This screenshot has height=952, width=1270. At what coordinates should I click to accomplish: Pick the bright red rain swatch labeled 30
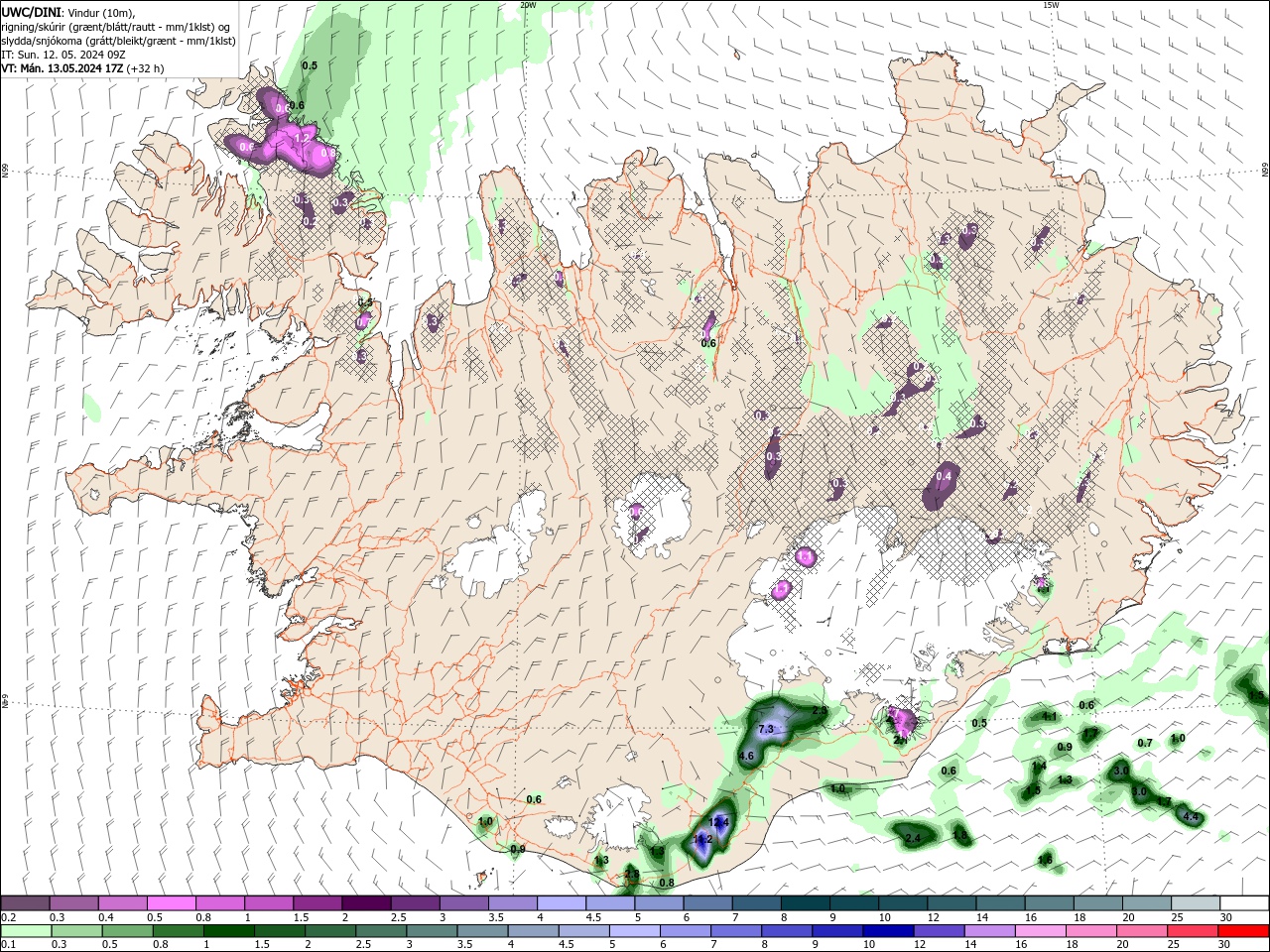tap(1243, 931)
